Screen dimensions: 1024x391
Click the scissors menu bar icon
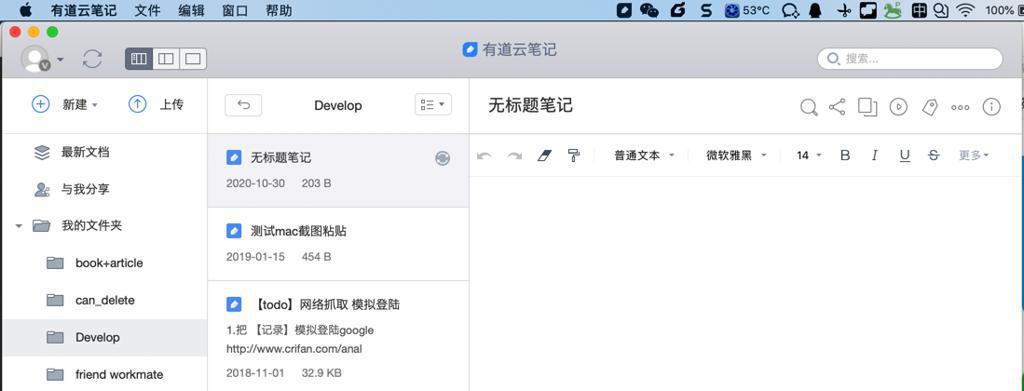coord(844,10)
